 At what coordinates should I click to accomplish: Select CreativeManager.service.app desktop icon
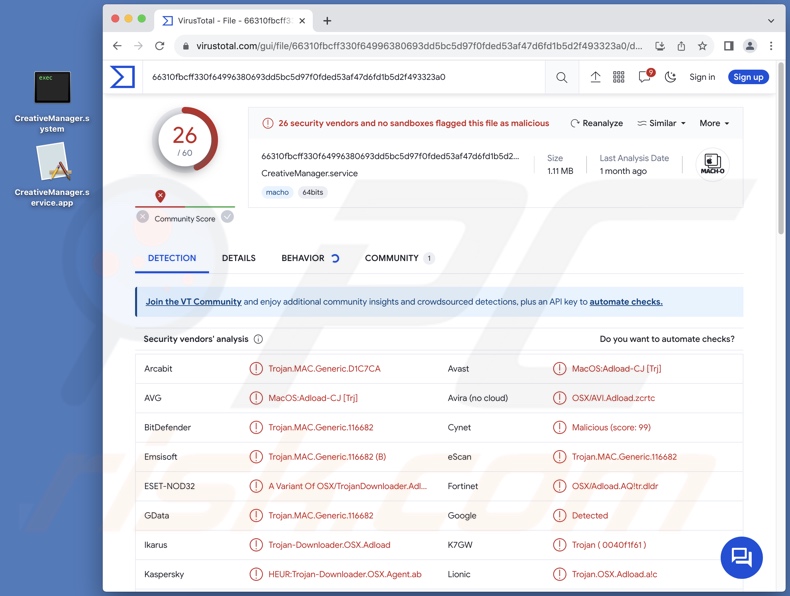[52, 175]
